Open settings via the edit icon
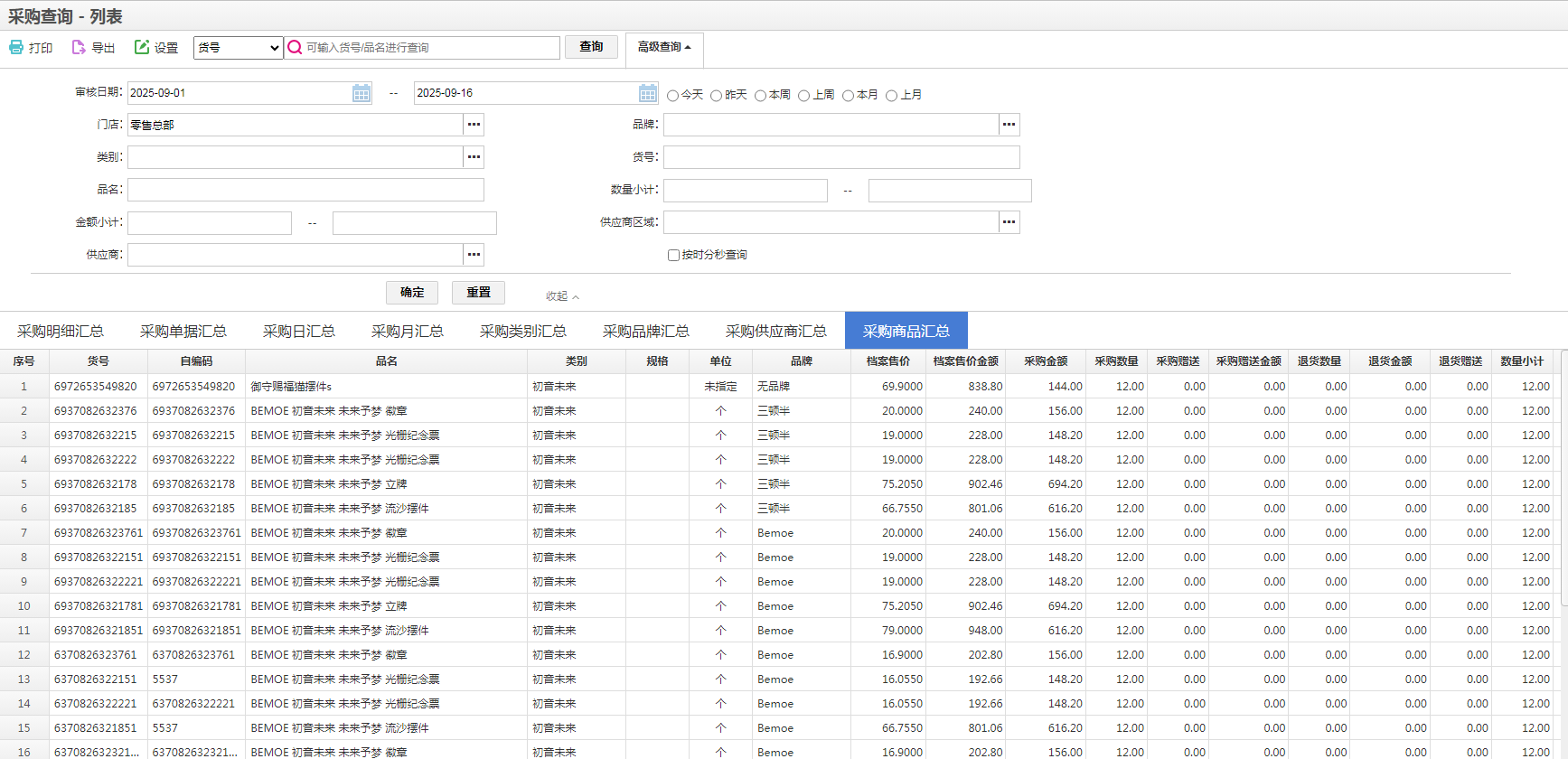This screenshot has width=1568, height=759. coord(142,47)
